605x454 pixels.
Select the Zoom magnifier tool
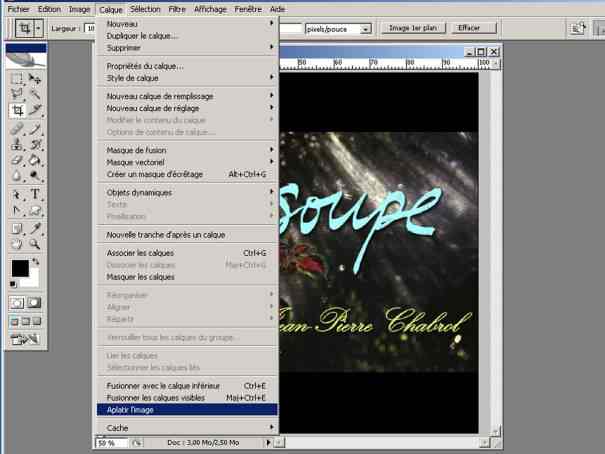coord(35,243)
